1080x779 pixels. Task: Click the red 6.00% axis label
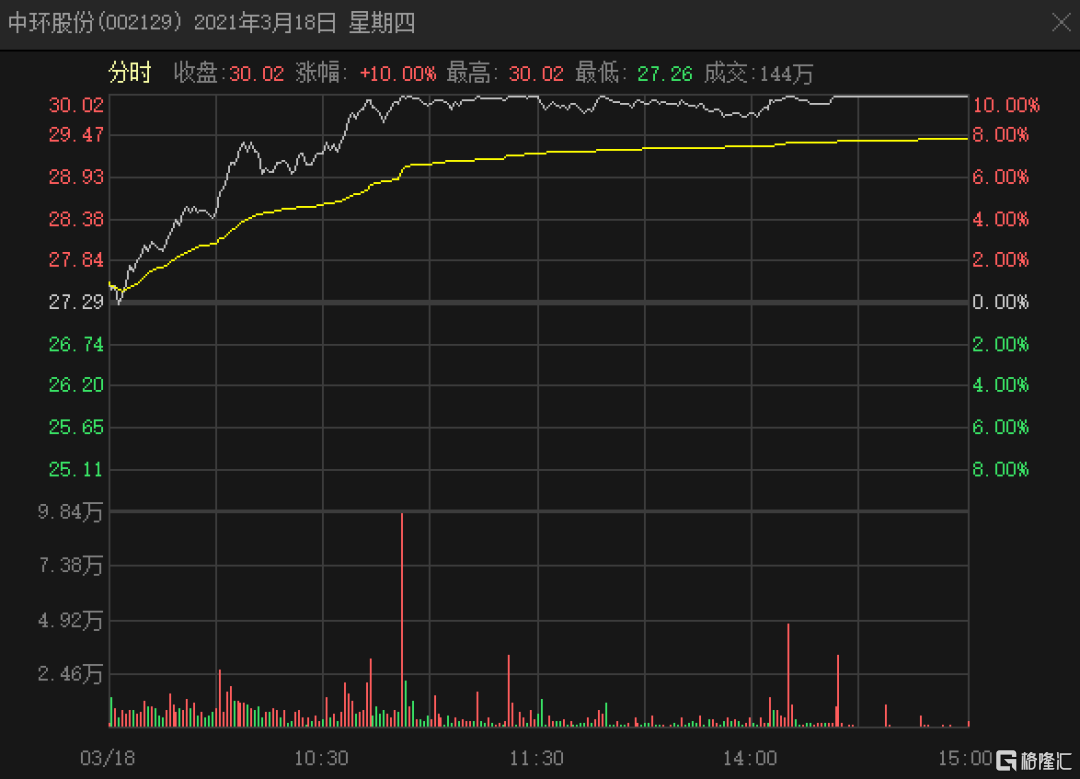coord(1000,177)
